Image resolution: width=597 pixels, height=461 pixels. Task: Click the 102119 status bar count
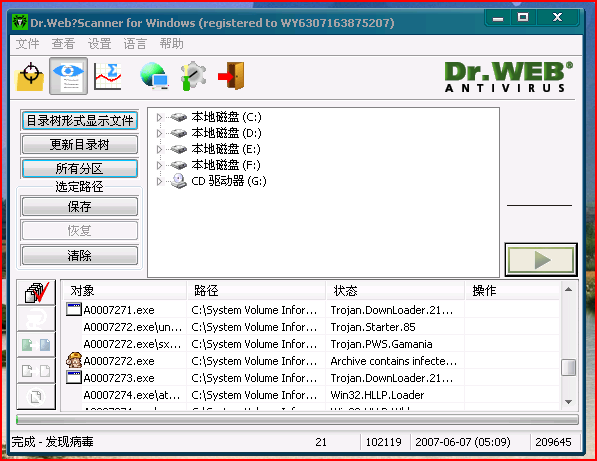click(x=383, y=442)
